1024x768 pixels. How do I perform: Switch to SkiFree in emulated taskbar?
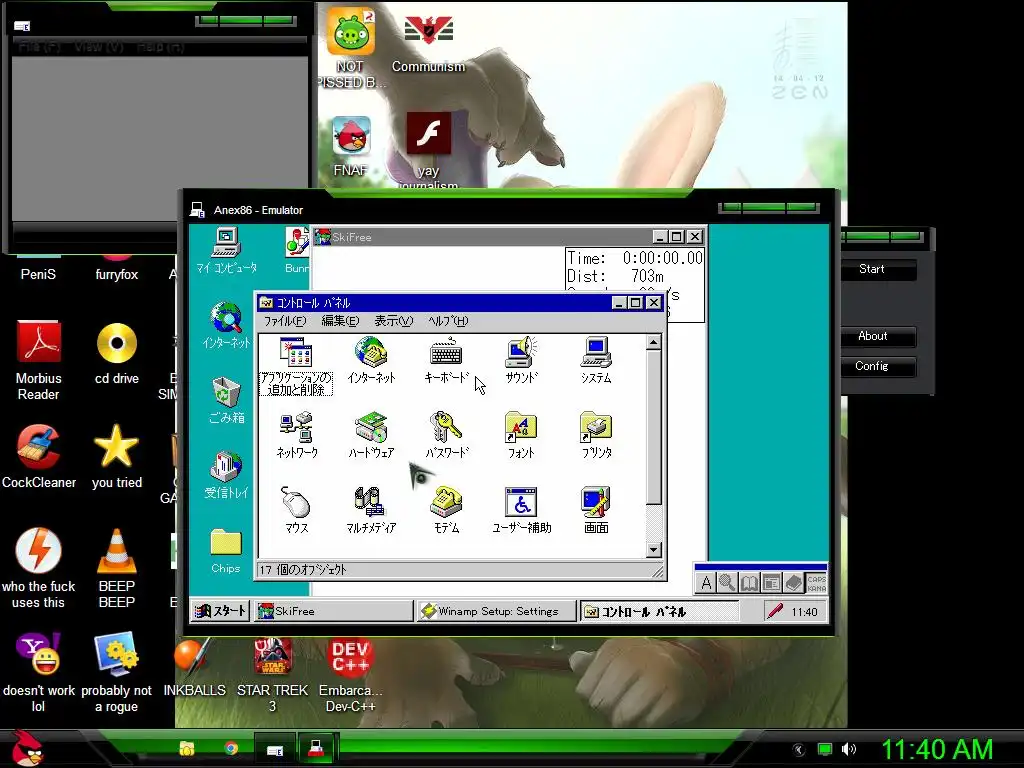334,611
